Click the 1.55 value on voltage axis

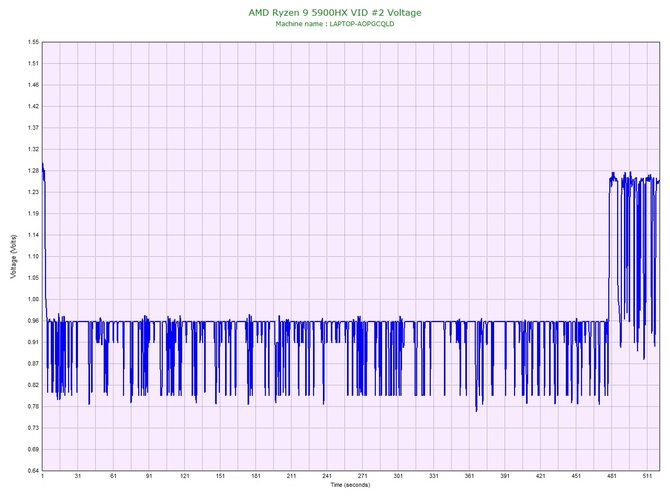coord(33,42)
